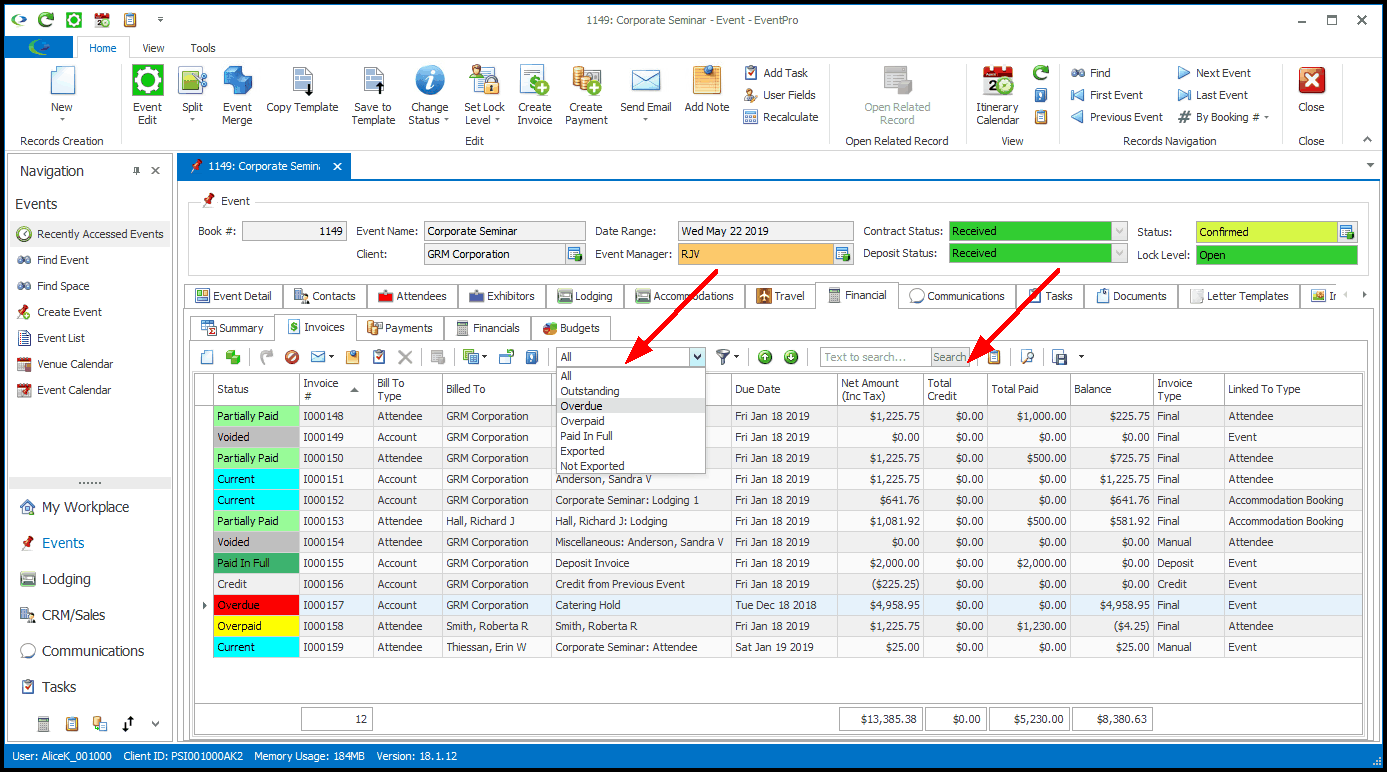This screenshot has width=1387, height=772.
Task: Select Not Exported filter option
Action: (630, 466)
